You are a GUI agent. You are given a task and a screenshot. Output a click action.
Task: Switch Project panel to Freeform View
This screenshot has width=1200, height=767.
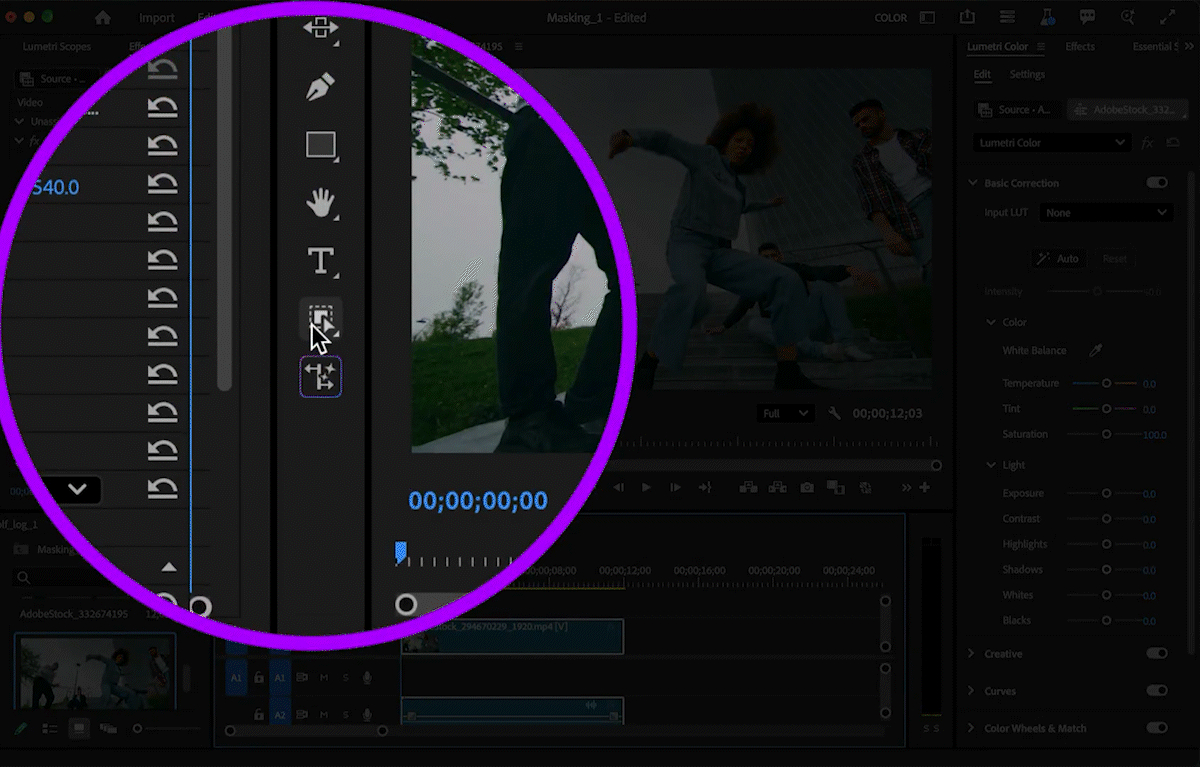click(x=108, y=729)
